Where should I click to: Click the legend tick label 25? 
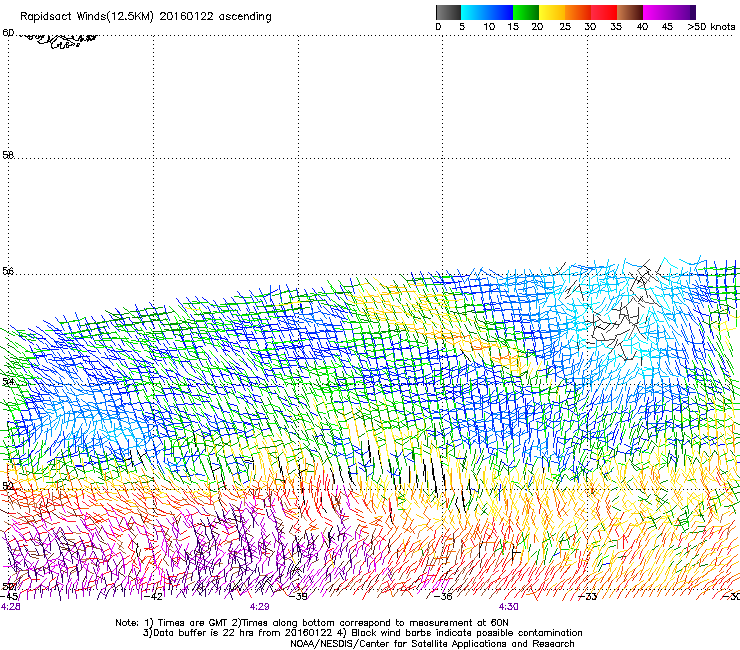point(565,27)
